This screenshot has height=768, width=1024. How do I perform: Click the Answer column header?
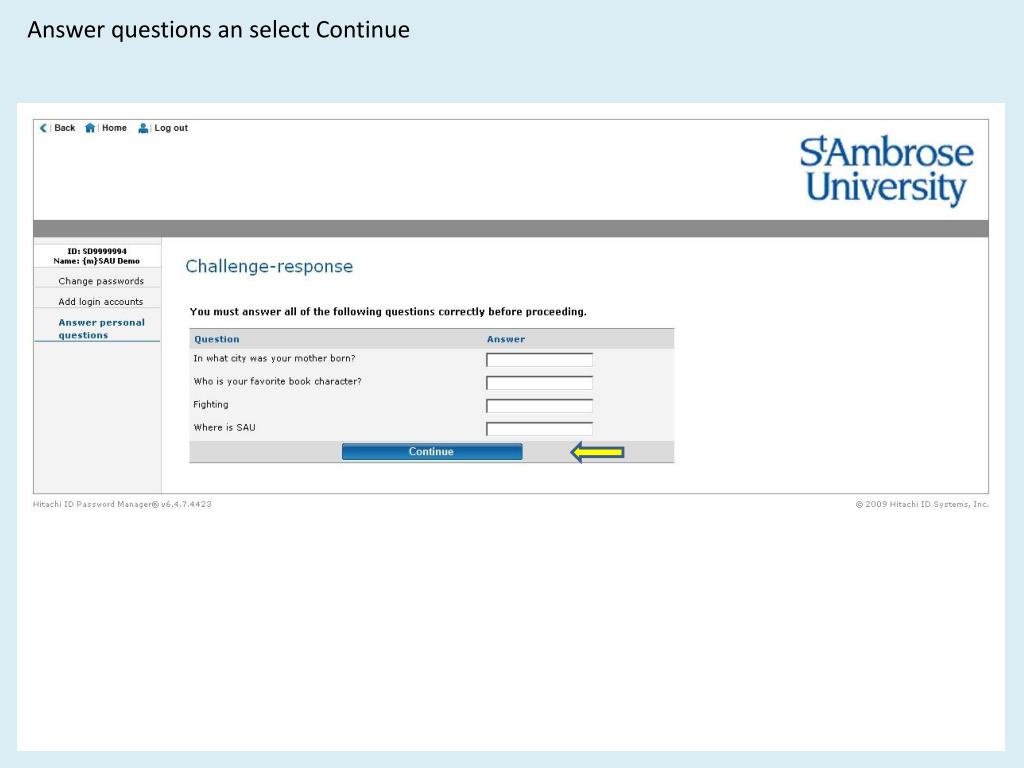pyautogui.click(x=505, y=339)
